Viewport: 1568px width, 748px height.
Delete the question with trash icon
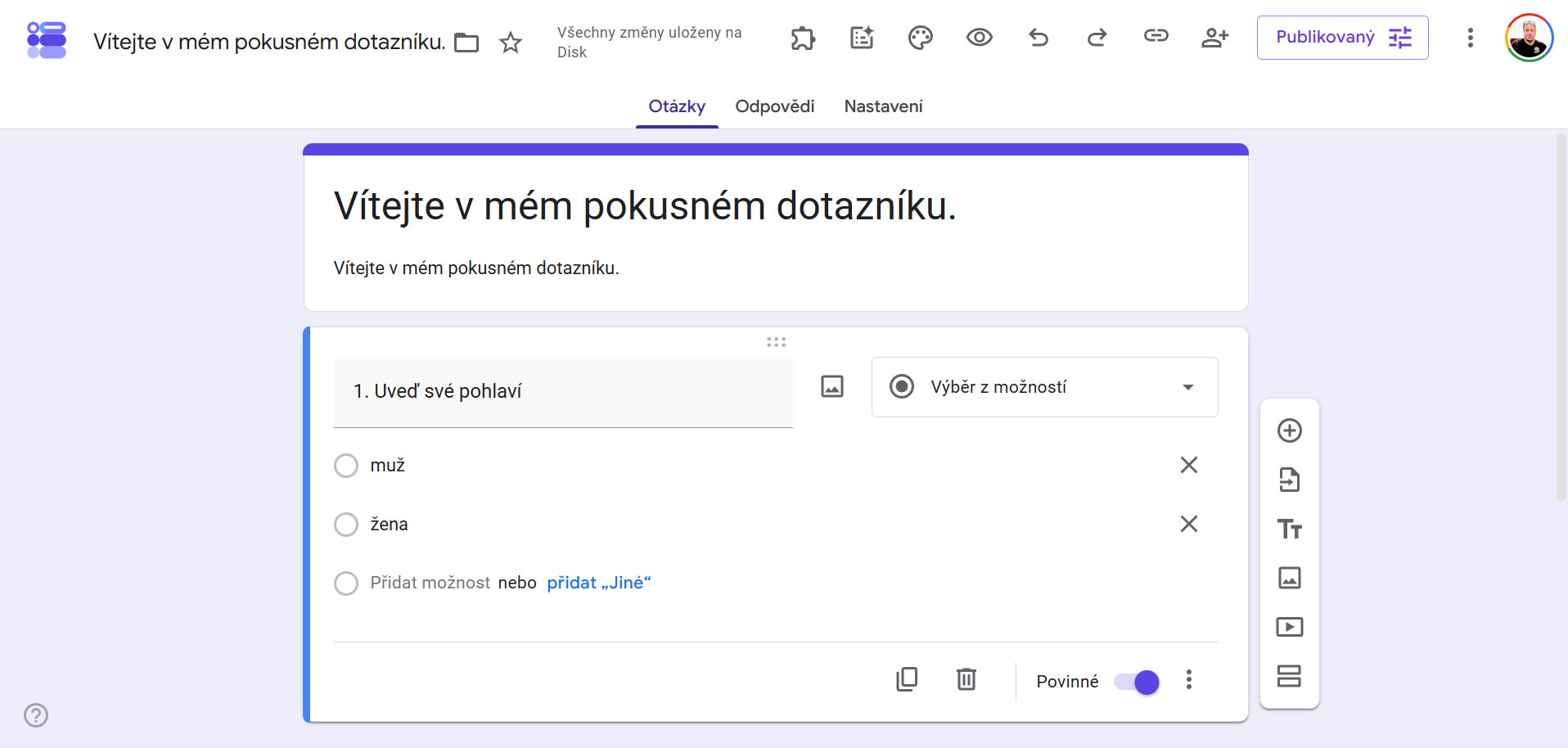click(966, 679)
